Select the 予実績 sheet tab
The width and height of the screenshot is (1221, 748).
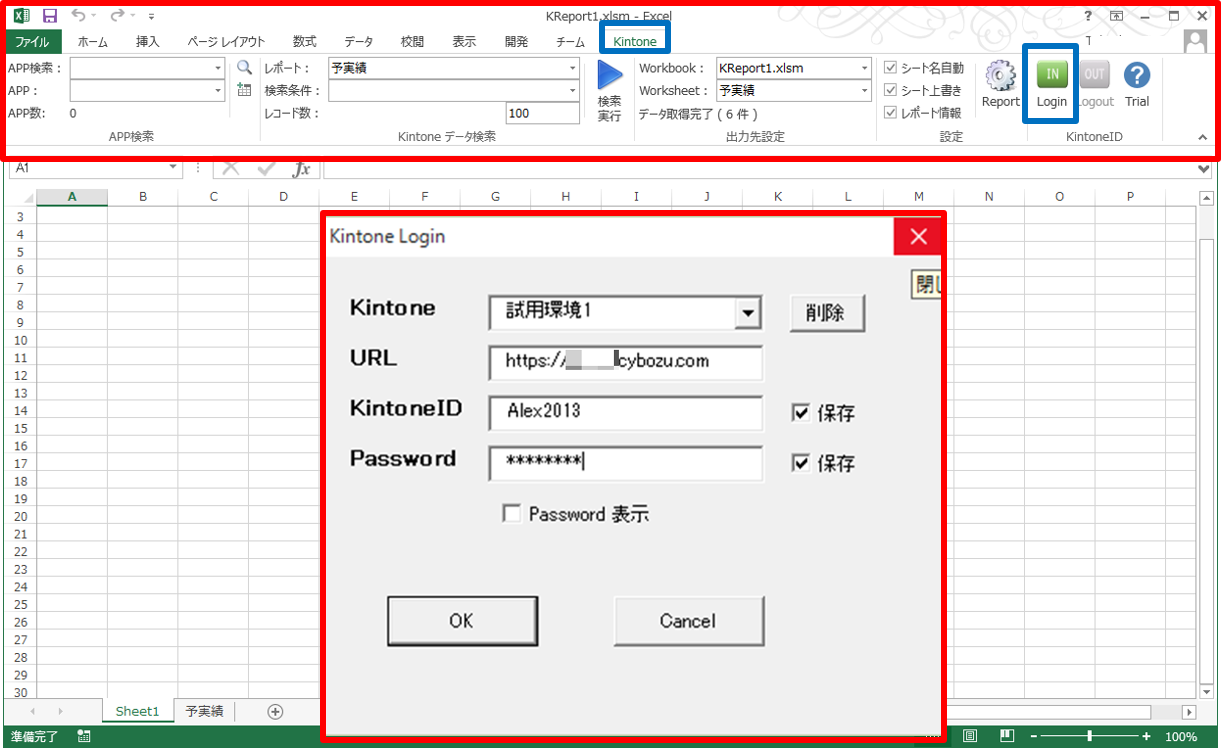pos(204,710)
